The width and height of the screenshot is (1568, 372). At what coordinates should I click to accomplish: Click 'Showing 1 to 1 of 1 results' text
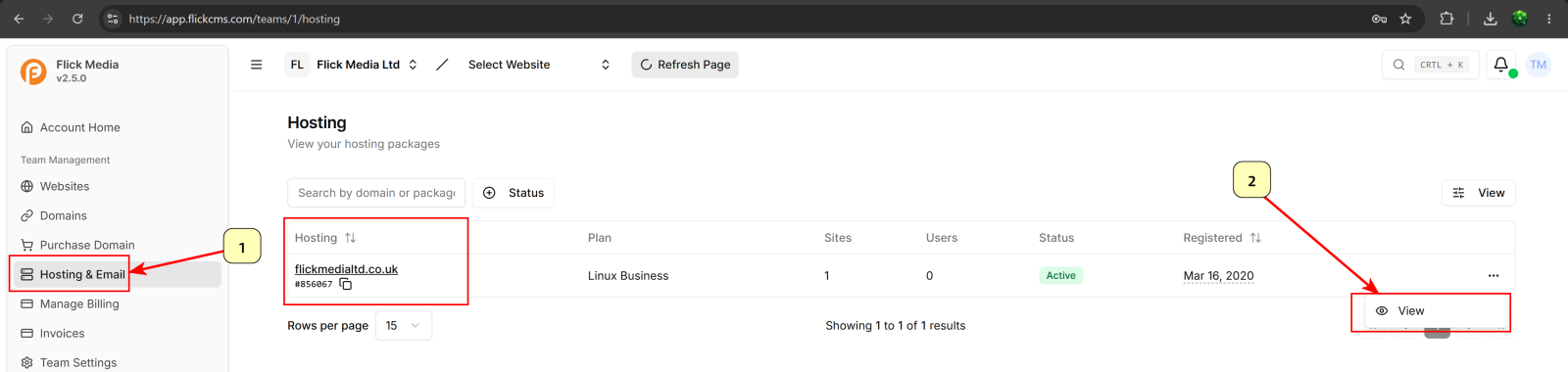coord(895,326)
